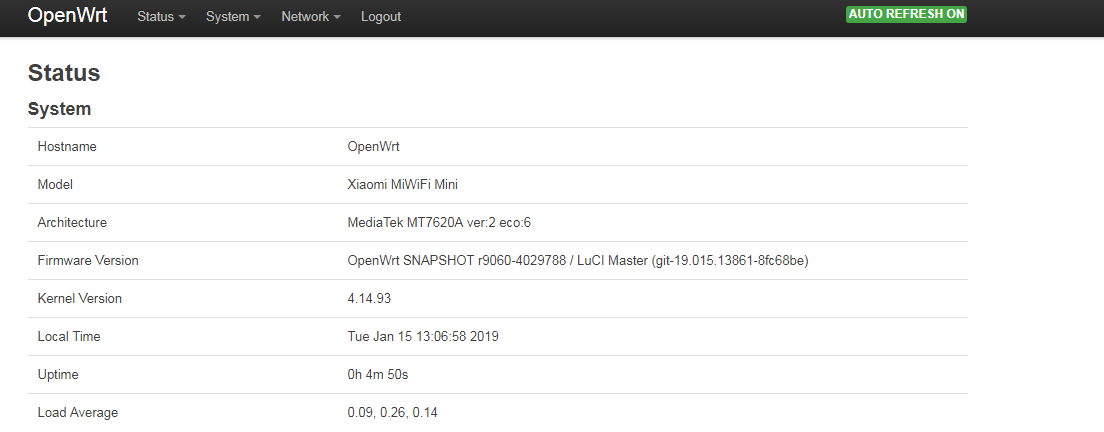Screen dimensions: 1104x432
Task: Click the MediaTek MT7620A architecture value
Action: coord(445,222)
